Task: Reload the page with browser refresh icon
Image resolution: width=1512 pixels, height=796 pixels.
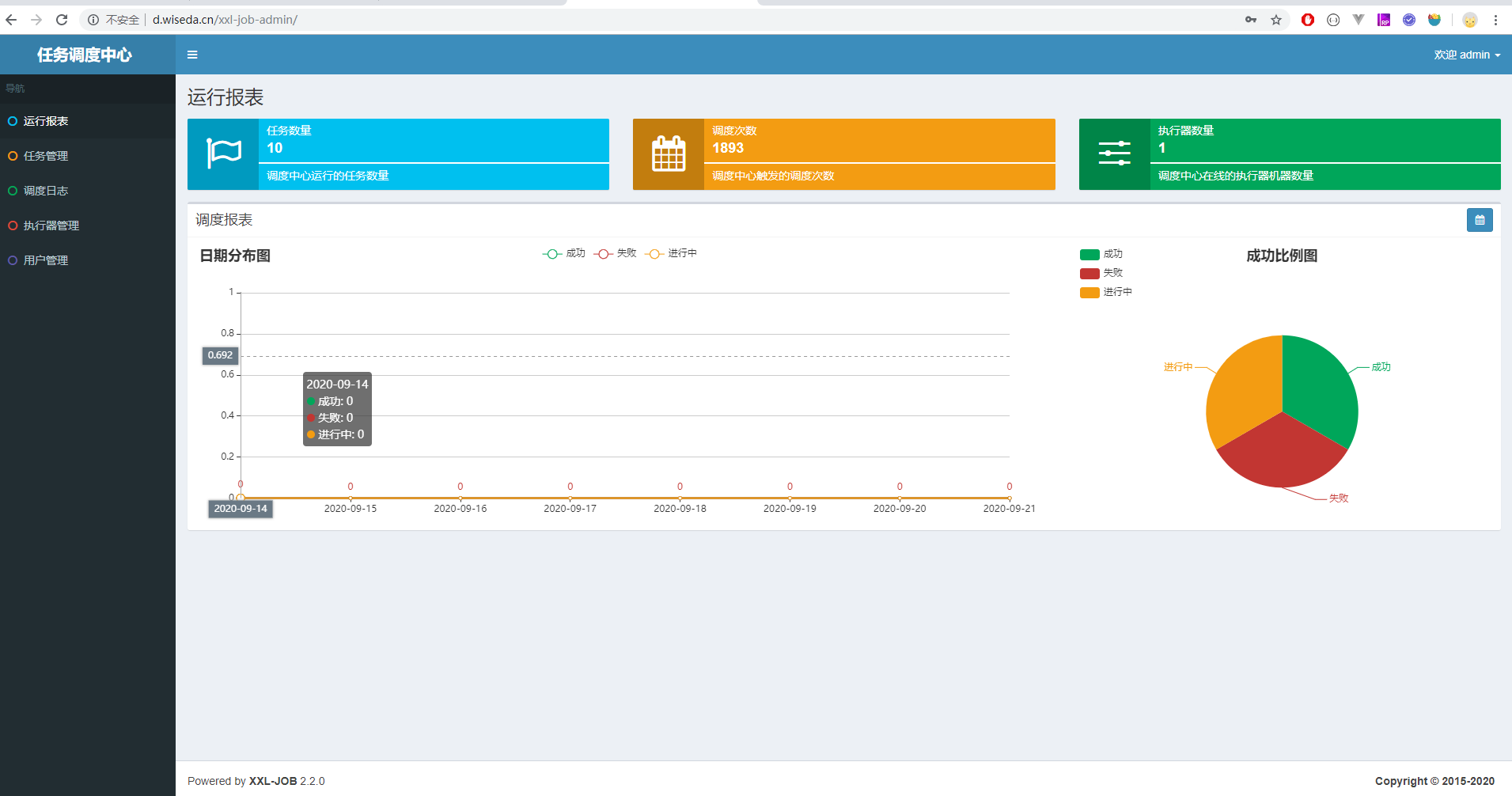Action: (x=62, y=20)
